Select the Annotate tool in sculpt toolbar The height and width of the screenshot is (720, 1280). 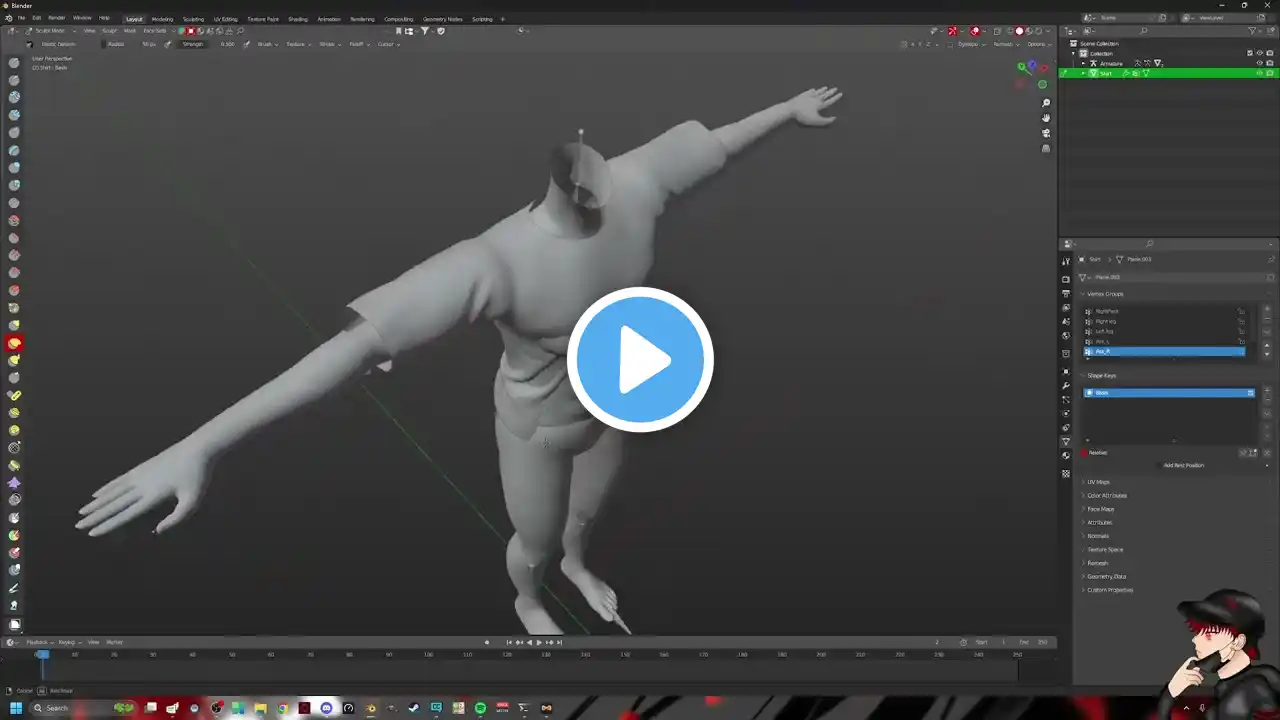(14, 588)
